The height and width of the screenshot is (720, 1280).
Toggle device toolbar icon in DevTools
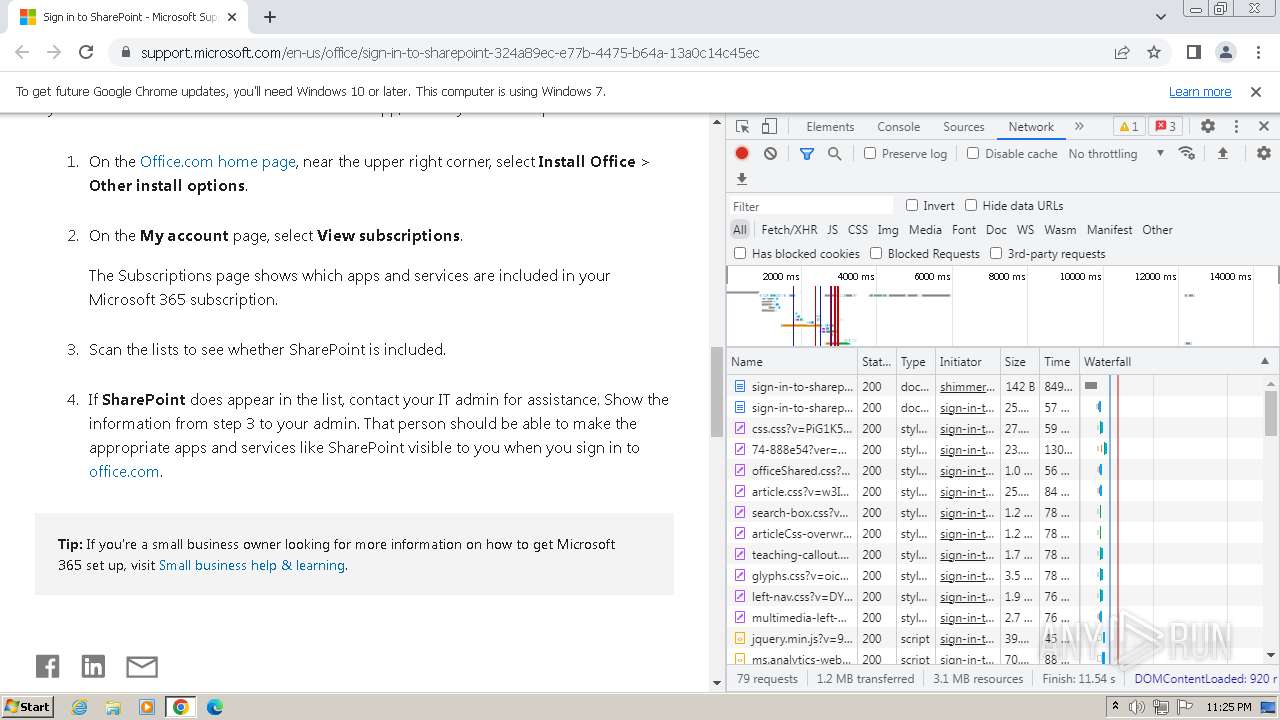coord(769,127)
